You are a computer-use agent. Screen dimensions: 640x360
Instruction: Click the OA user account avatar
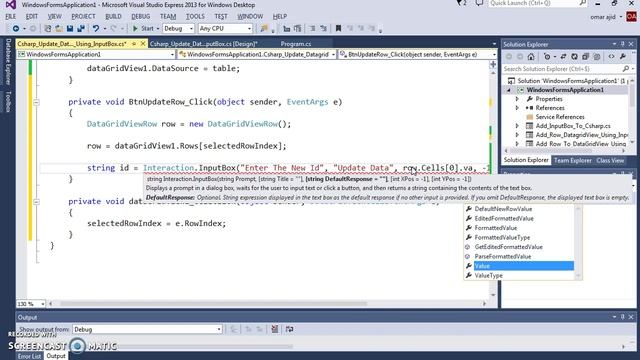pyautogui.click(x=631, y=17)
